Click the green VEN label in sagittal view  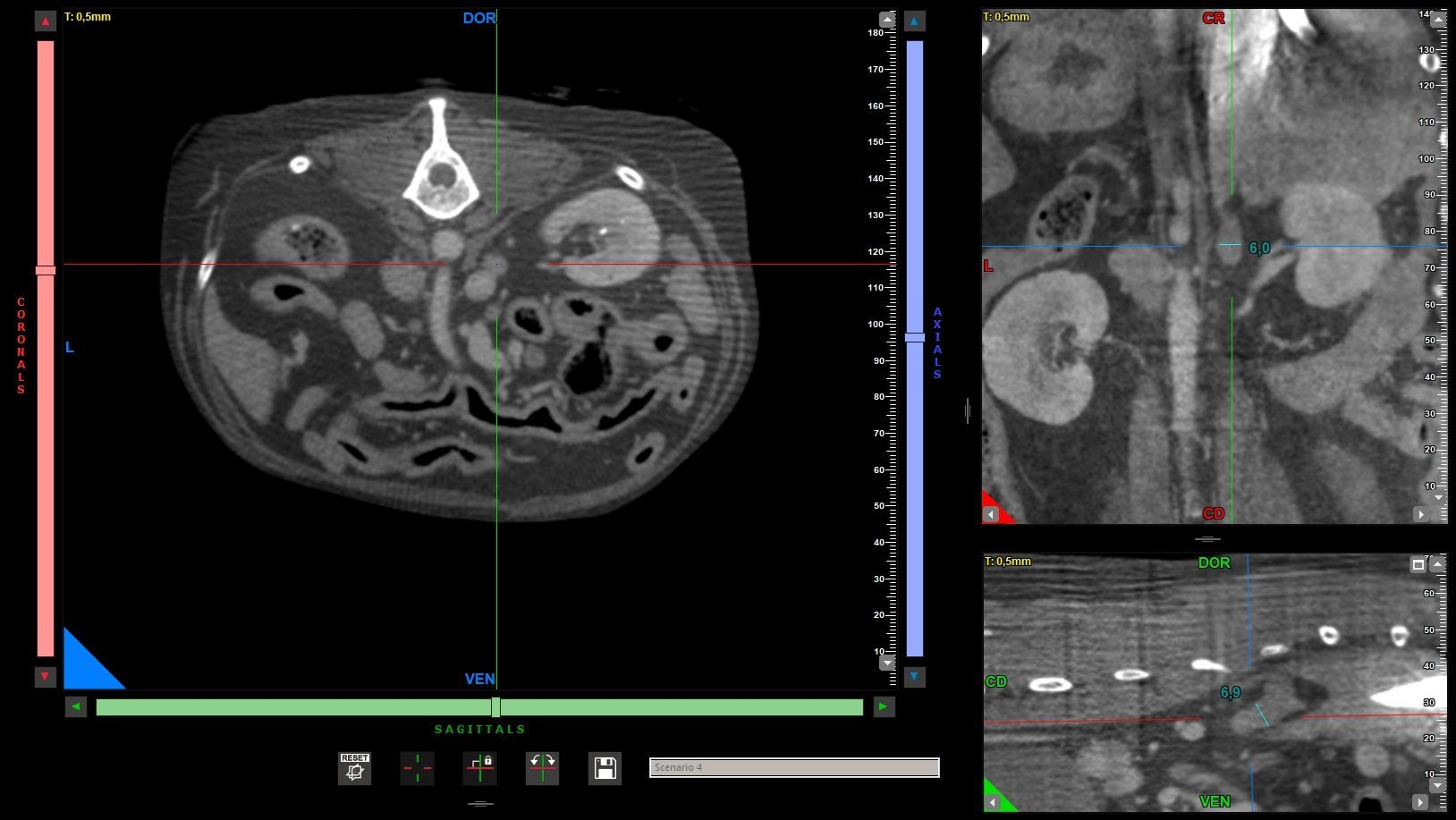pyautogui.click(x=1215, y=801)
